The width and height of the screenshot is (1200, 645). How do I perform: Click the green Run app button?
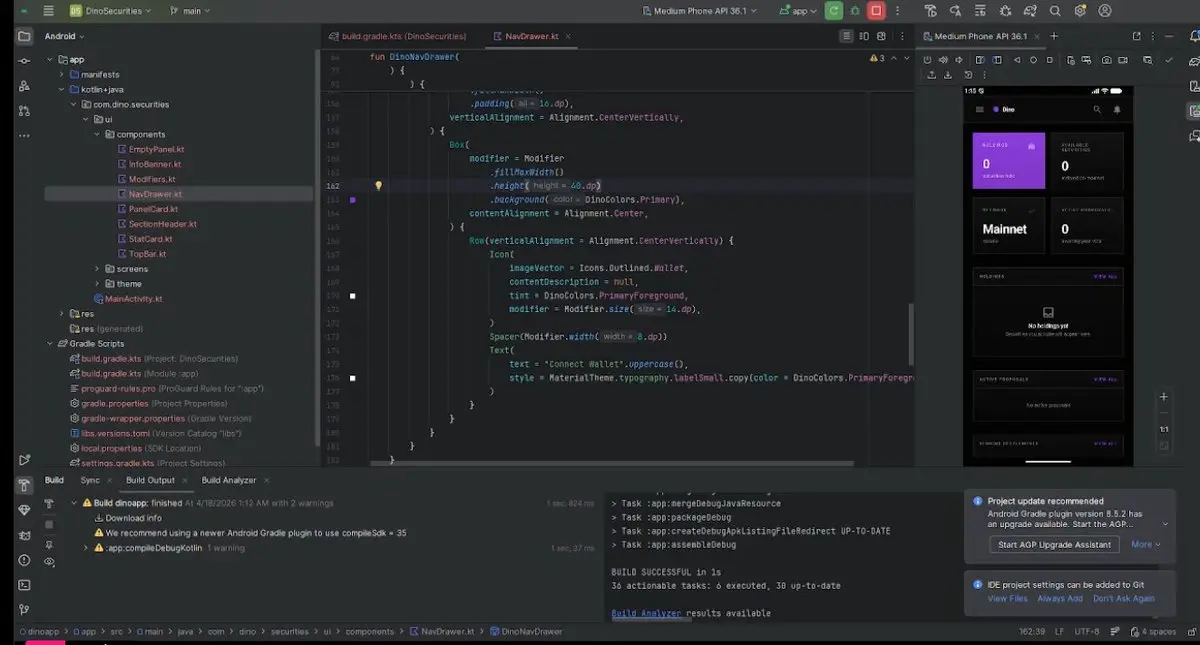pyautogui.click(x=833, y=11)
